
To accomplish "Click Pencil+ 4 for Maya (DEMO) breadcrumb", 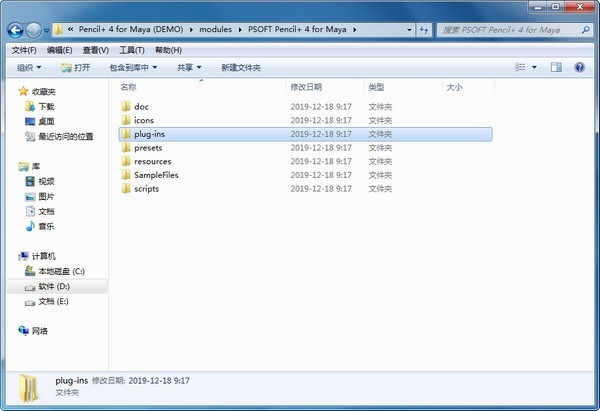I will click(x=131, y=29).
